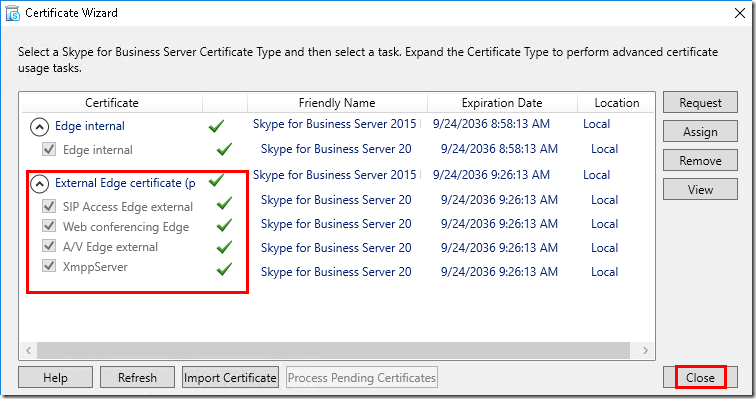Toggle the XmppServer checkbox

coord(49,266)
